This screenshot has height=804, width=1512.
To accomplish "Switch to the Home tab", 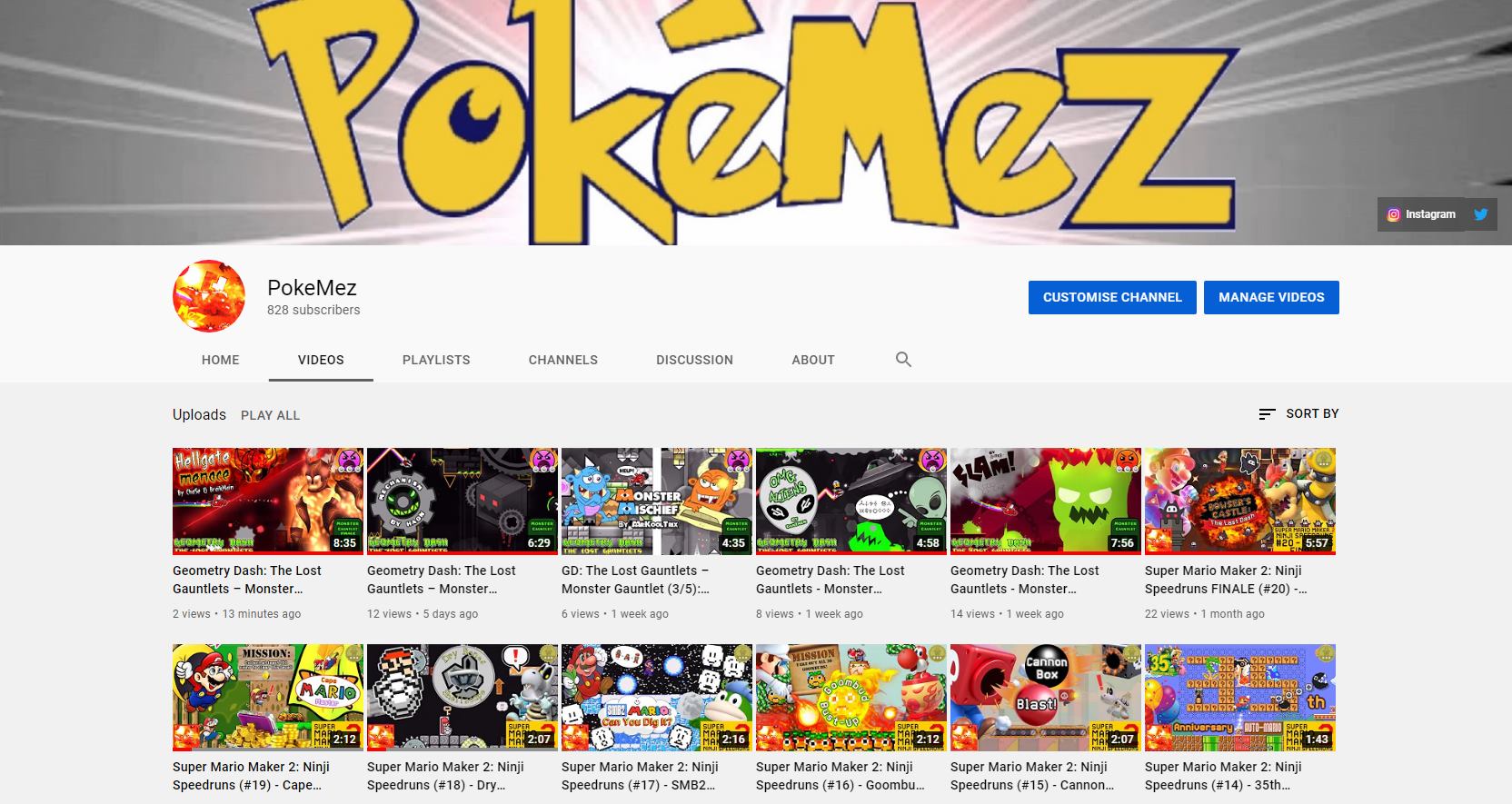I will [x=221, y=360].
